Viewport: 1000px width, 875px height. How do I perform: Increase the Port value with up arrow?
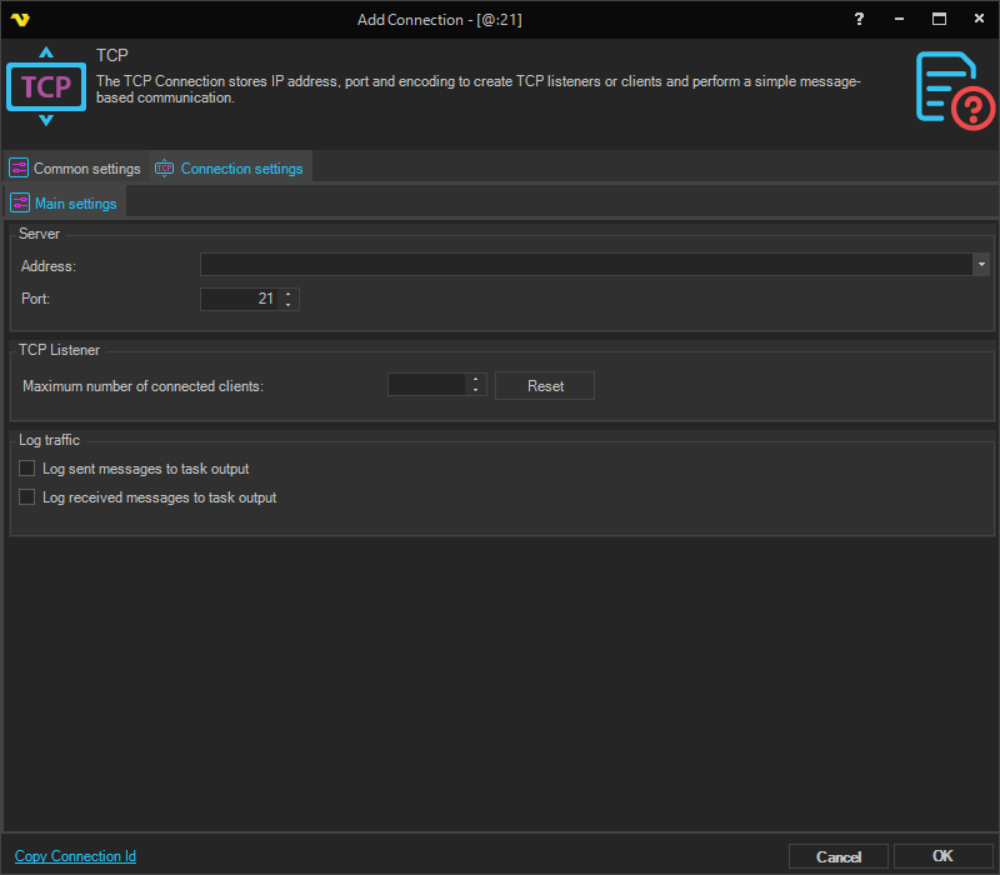[289, 294]
